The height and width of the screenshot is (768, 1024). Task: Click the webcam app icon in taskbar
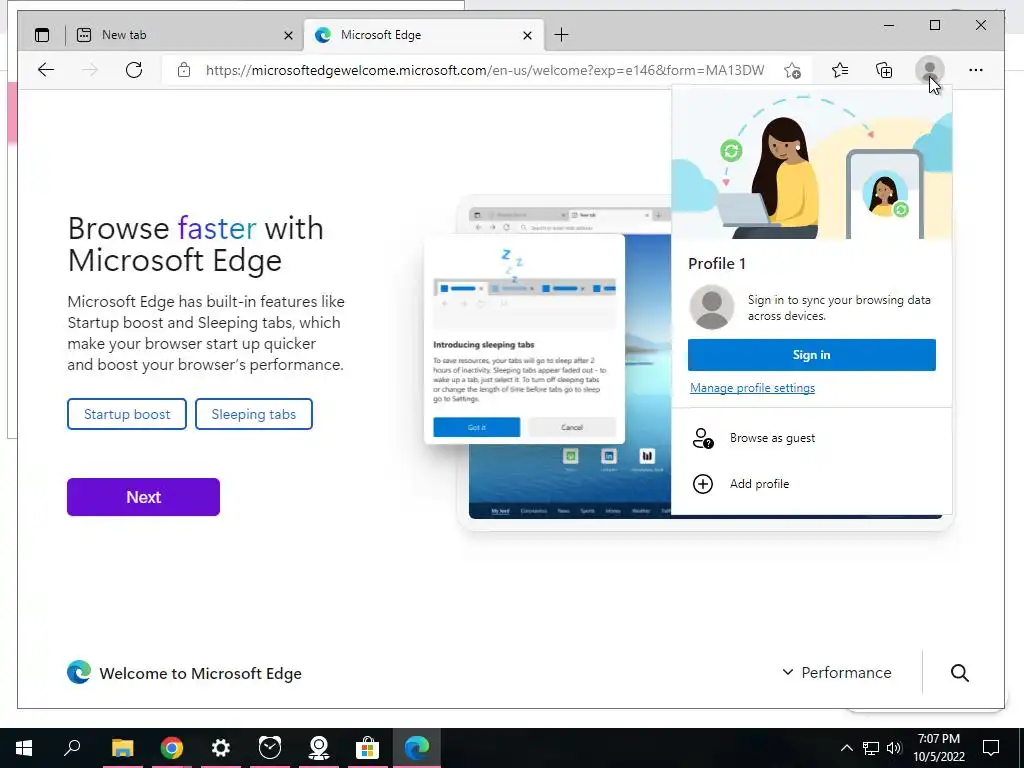point(319,748)
